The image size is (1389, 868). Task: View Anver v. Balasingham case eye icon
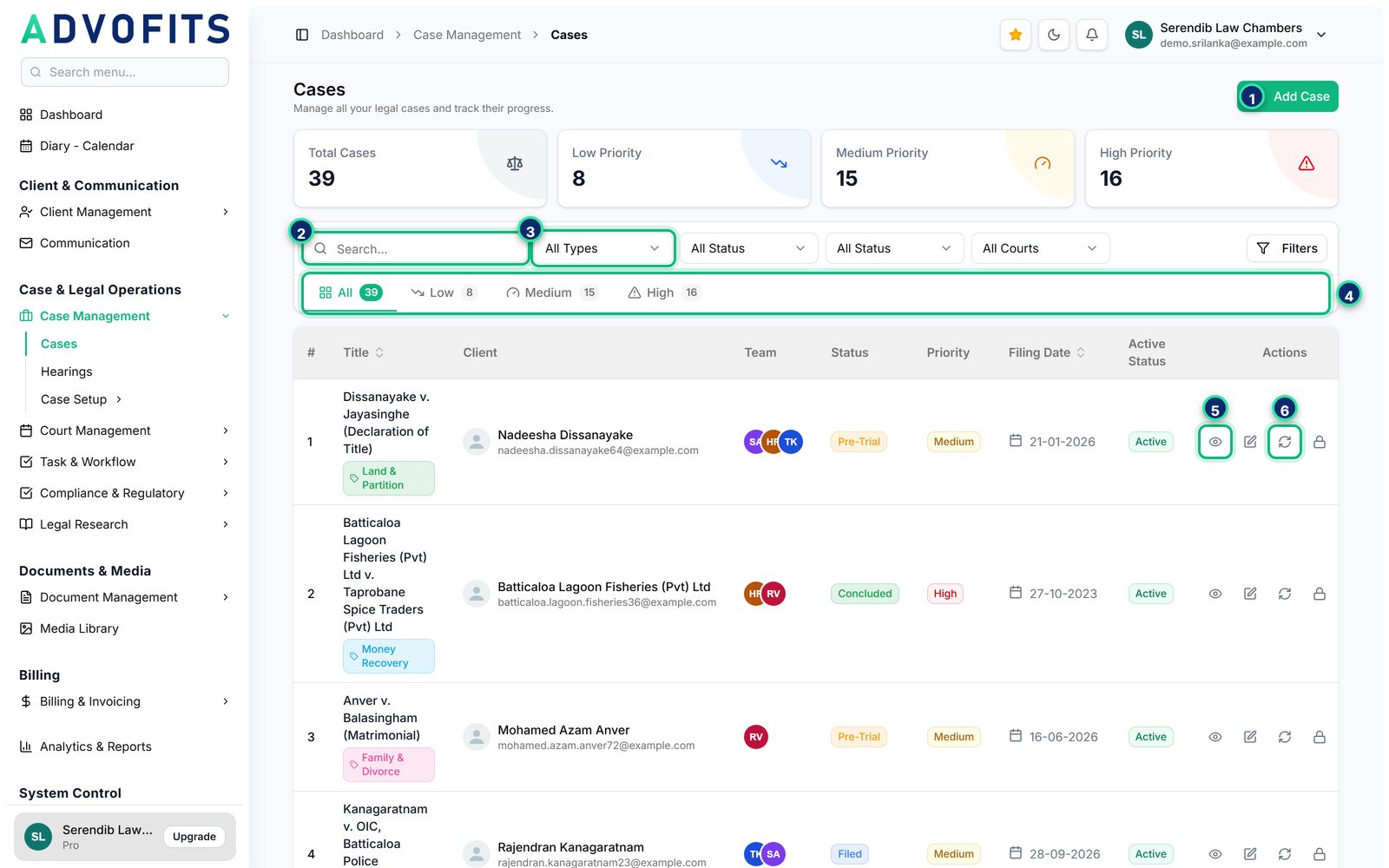click(x=1215, y=737)
